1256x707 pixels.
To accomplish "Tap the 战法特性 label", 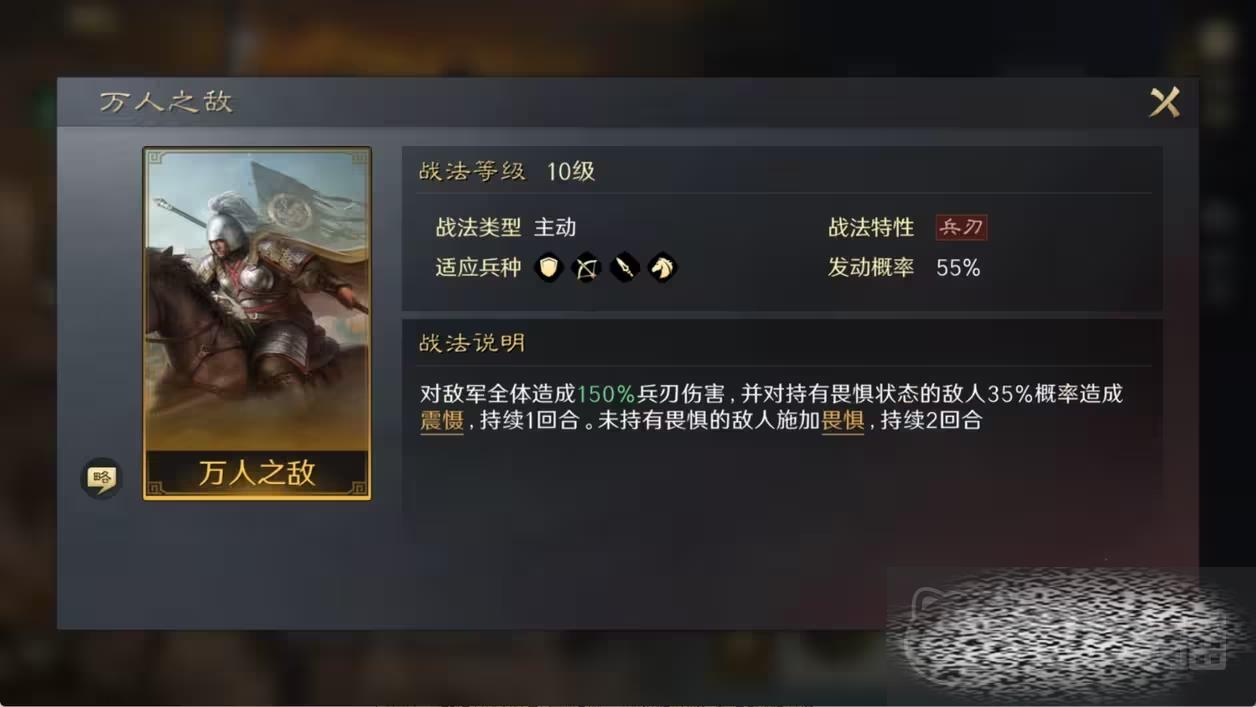I will point(871,227).
